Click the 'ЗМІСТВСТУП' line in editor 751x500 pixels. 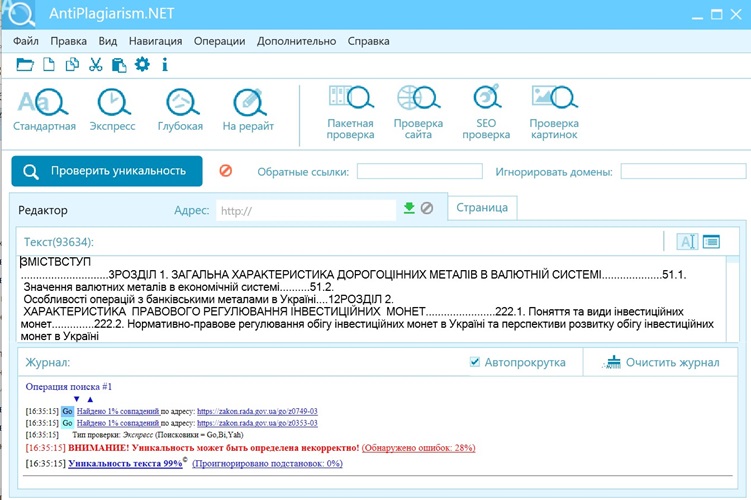click(55, 261)
